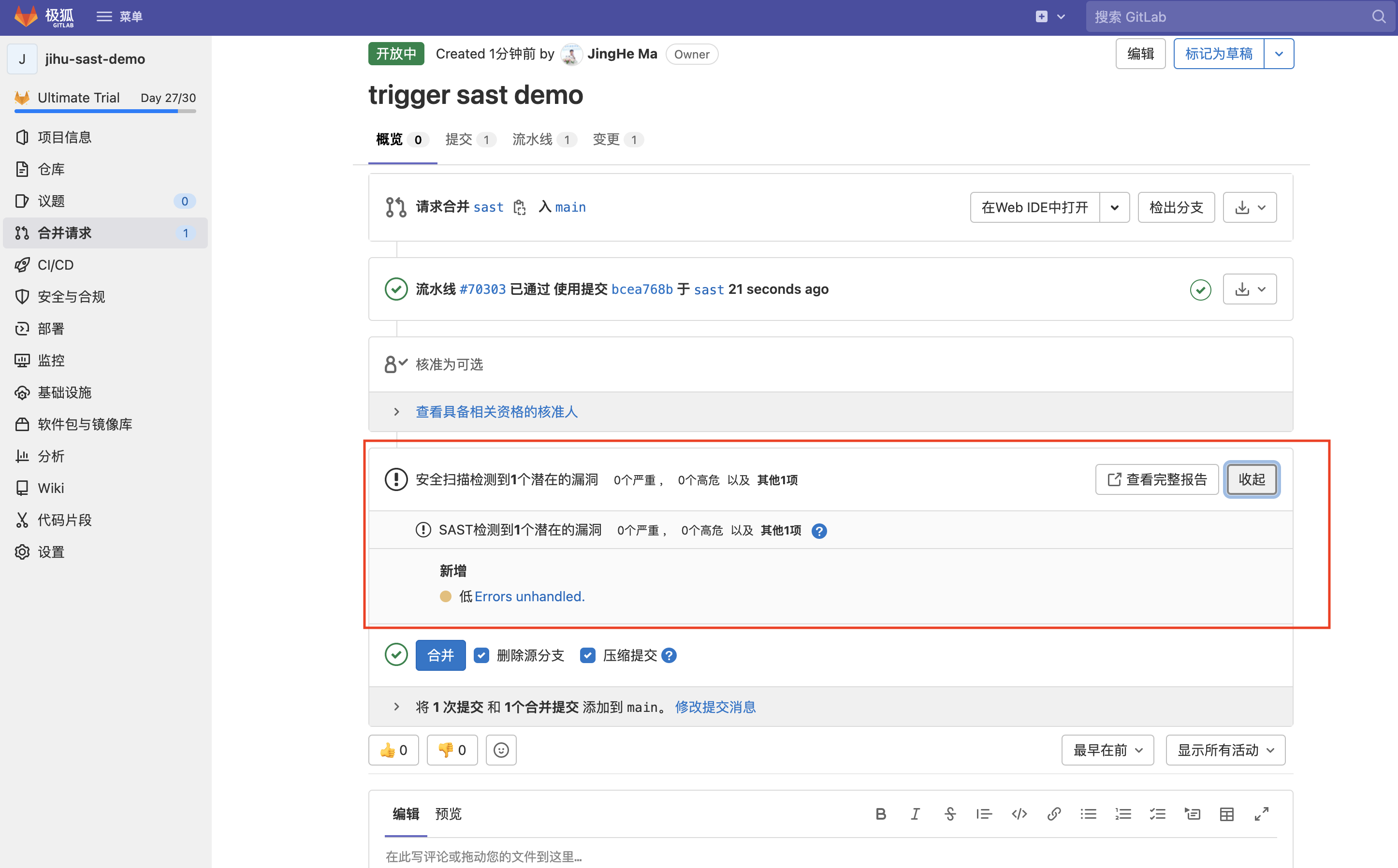The image size is (1398, 868).
Task: Open the Errors unhandled vulnerability link
Action: point(529,596)
